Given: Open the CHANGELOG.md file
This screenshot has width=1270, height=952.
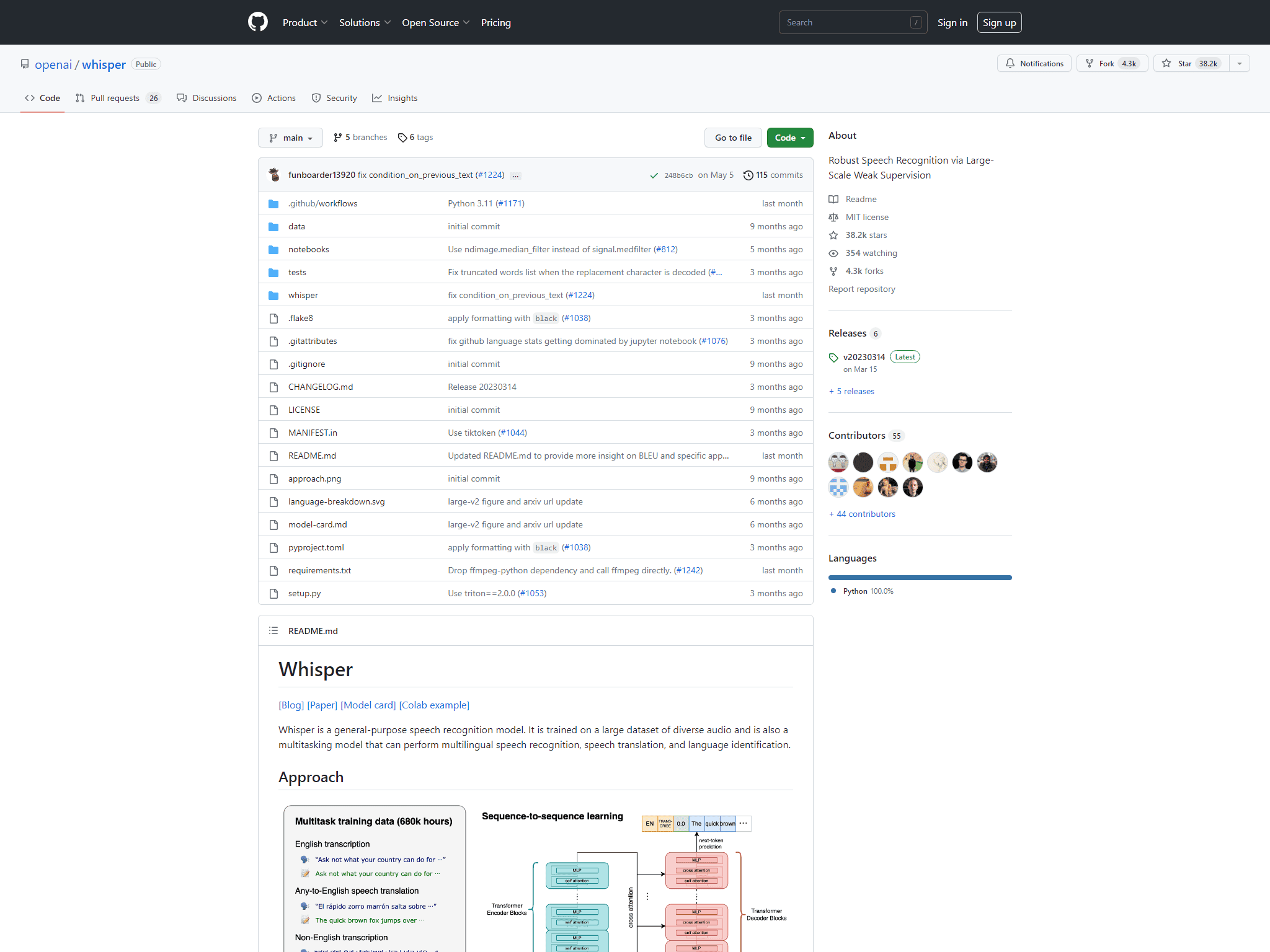Looking at the screenshot, I should 321,387.
